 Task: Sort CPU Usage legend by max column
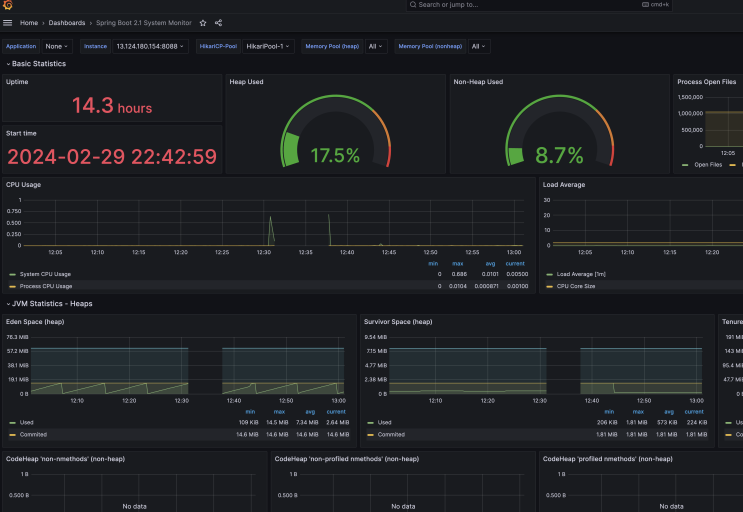click(x=457, y=264)
